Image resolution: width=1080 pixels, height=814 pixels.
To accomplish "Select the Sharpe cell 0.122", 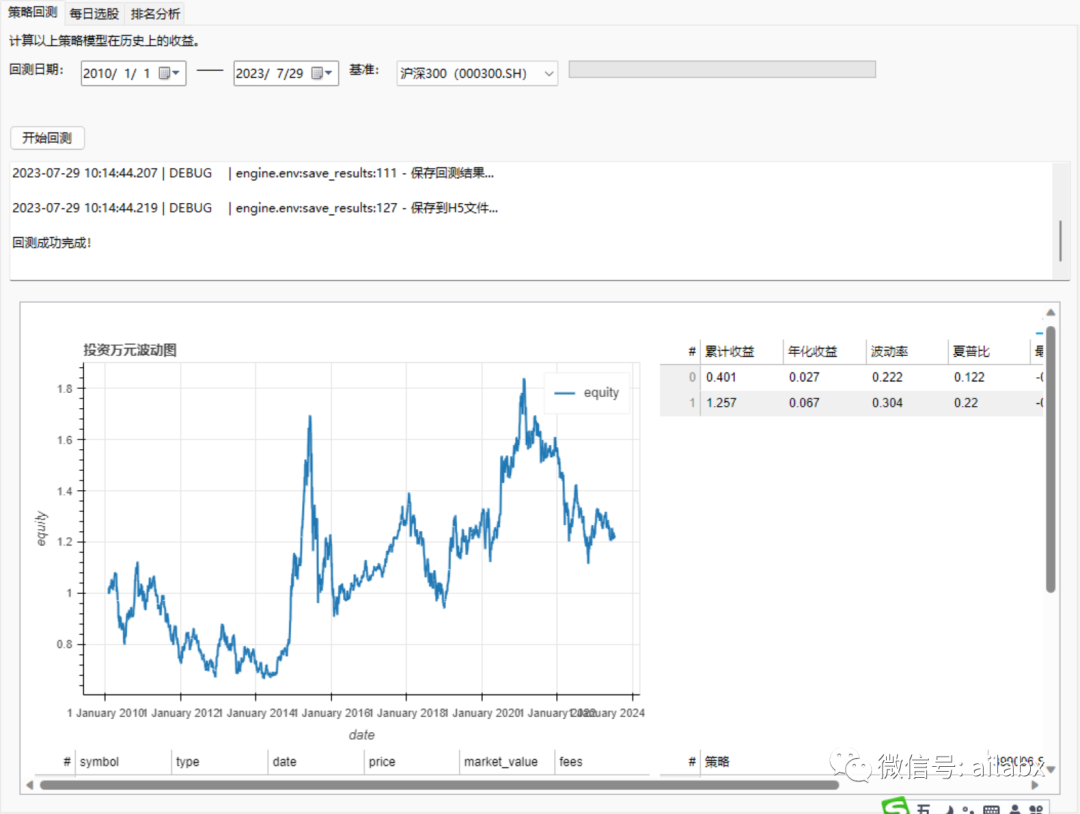I will click(x=989, y=377).
